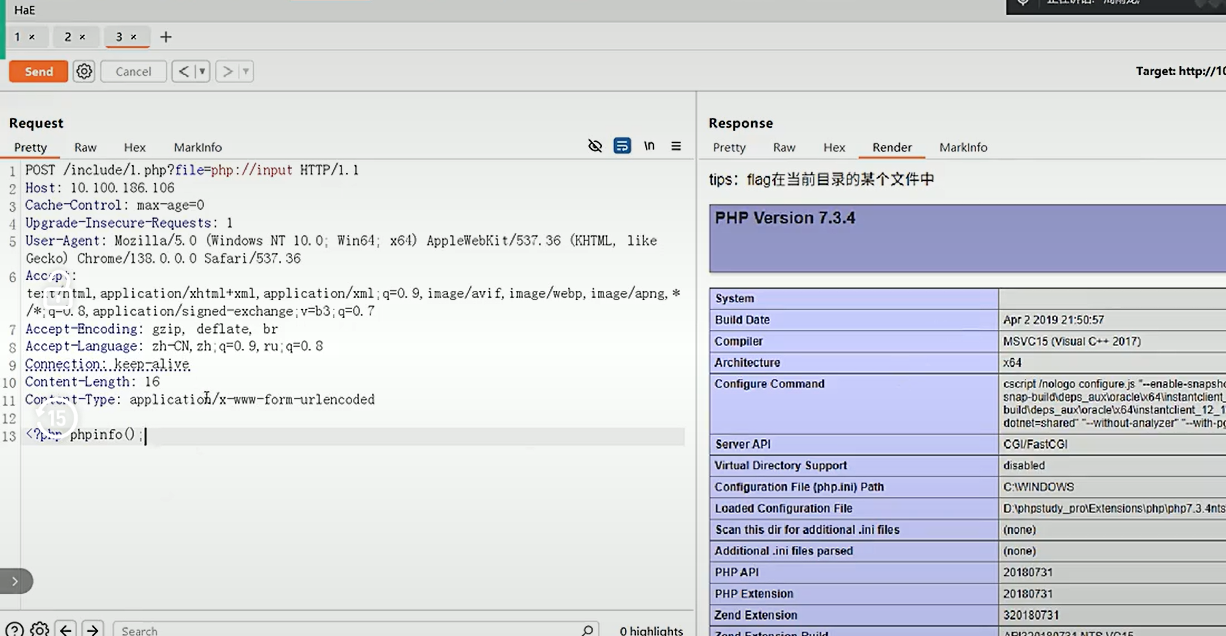Select Response Hex tab
The width and height of the screenshot is (1226, 636).
(x=834, y=147)
